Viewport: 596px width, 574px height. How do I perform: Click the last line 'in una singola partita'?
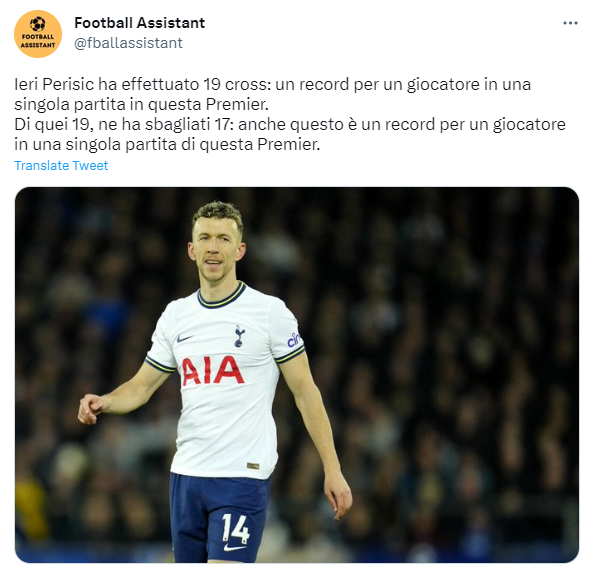point(167,144)
